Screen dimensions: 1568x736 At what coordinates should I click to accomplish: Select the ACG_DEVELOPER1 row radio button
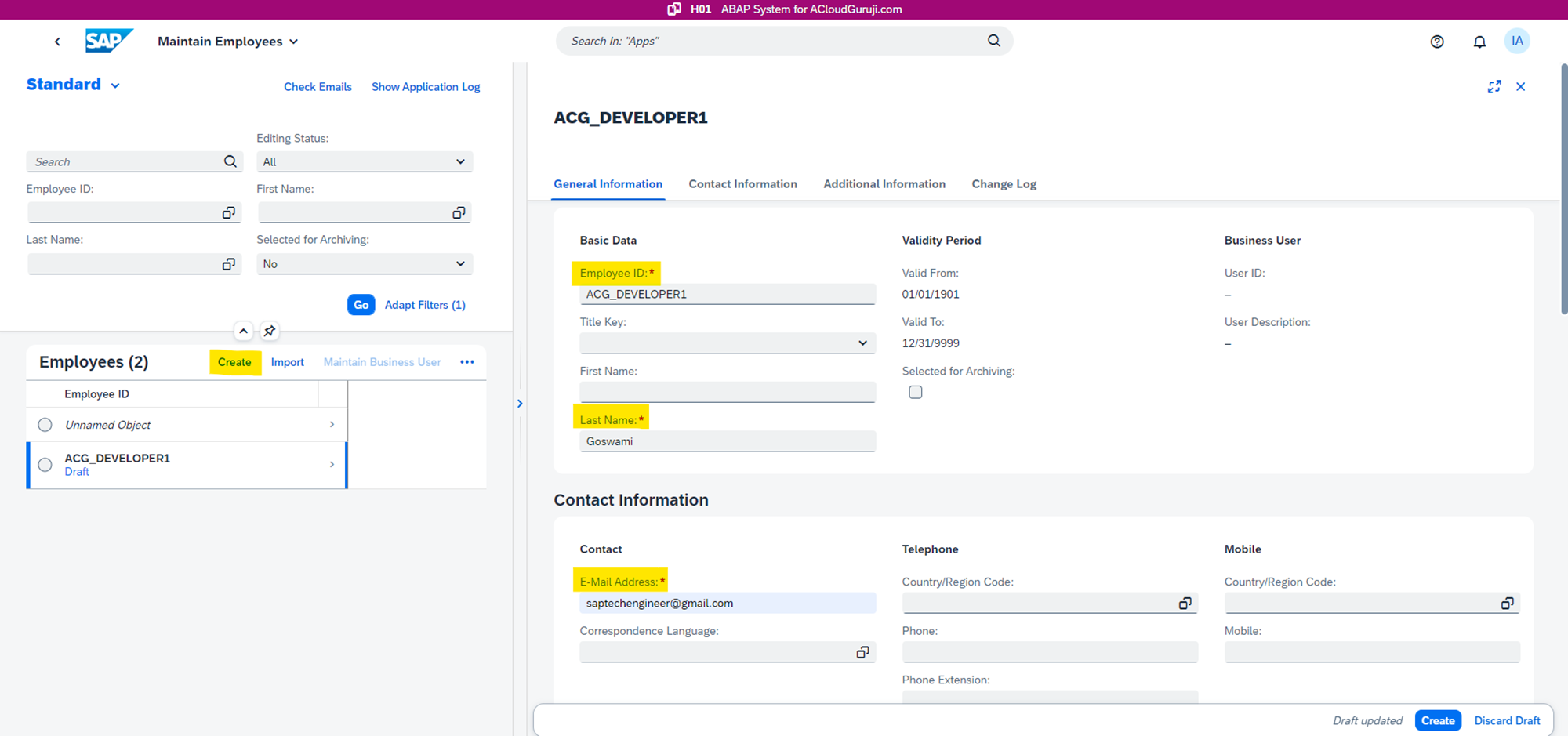[x=45, y=465]
